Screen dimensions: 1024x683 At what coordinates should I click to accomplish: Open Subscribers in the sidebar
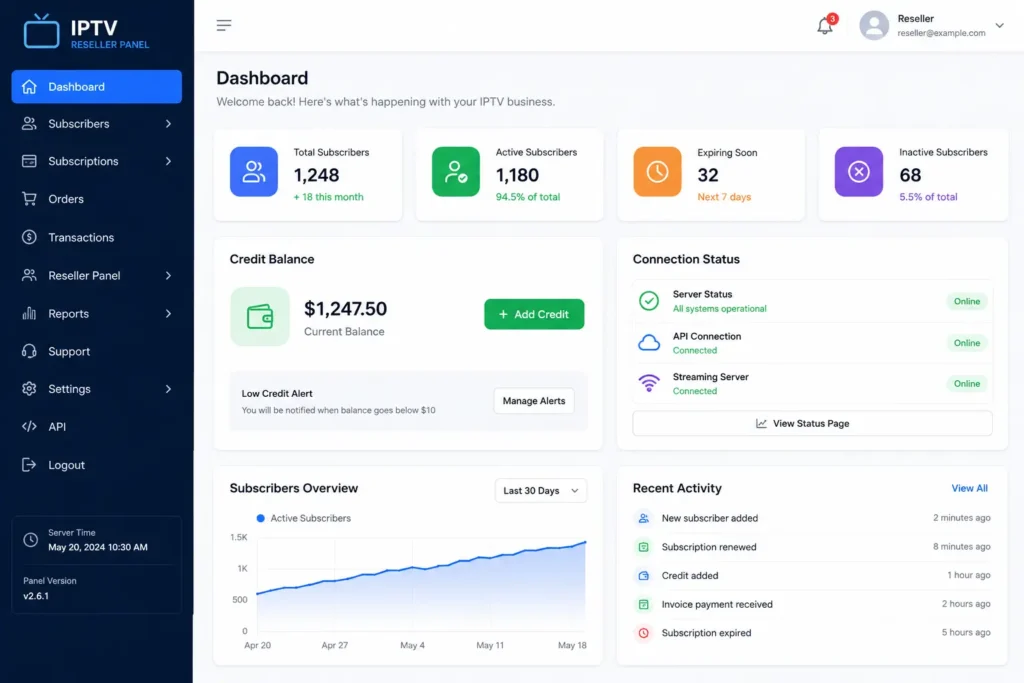tap(97, 123)
